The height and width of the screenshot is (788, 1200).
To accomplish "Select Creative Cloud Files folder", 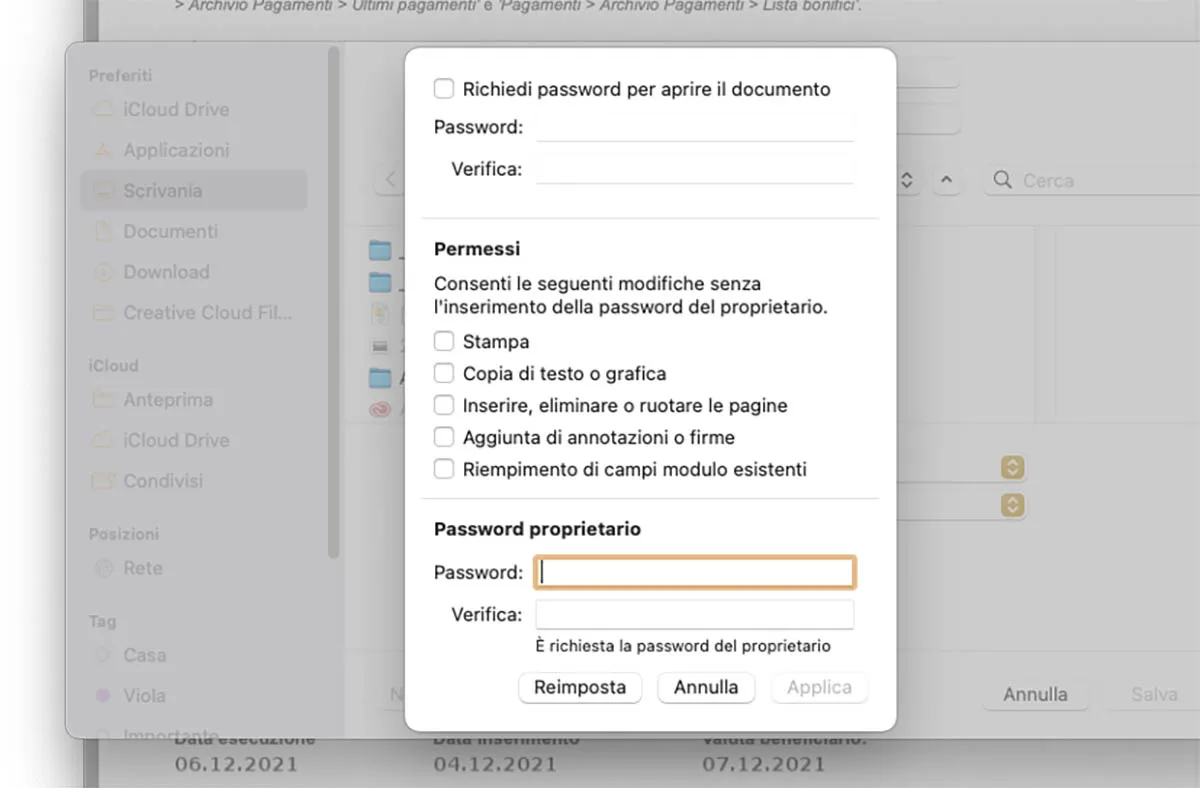I will tap(190, 312).
